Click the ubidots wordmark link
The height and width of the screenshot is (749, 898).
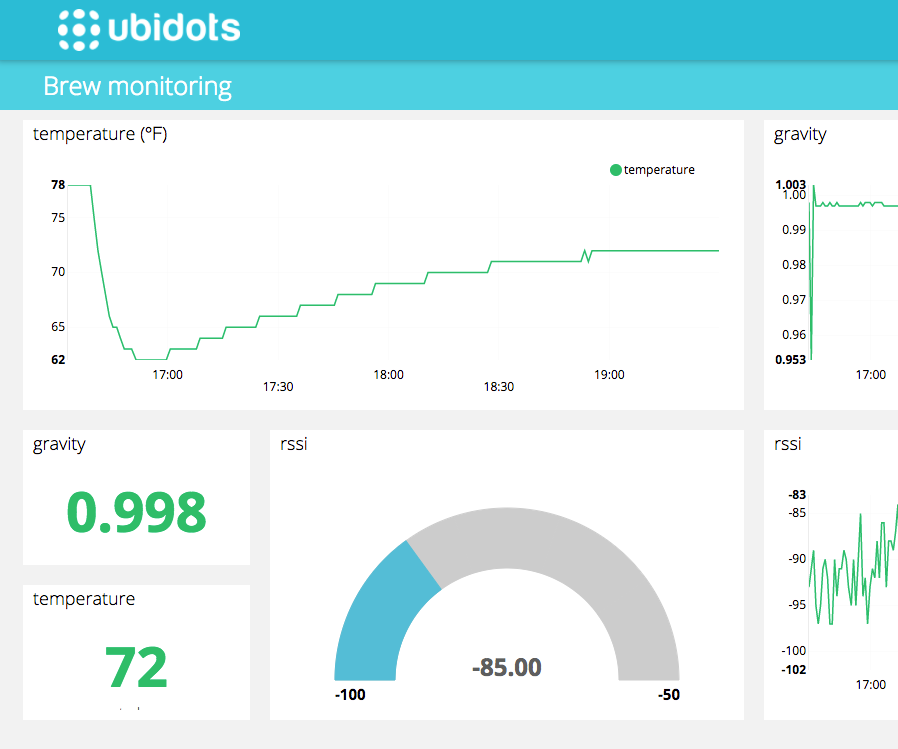(170, 29)
